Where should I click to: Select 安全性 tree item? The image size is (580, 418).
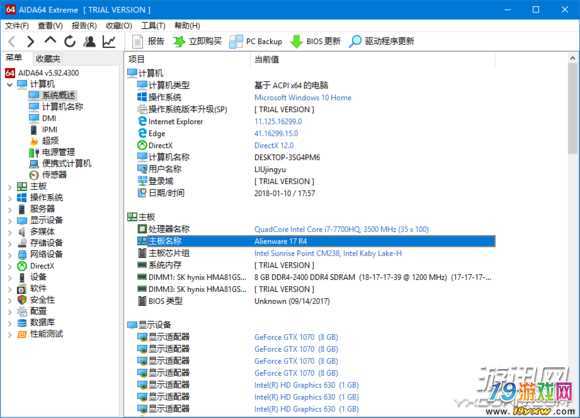[42, 300]
